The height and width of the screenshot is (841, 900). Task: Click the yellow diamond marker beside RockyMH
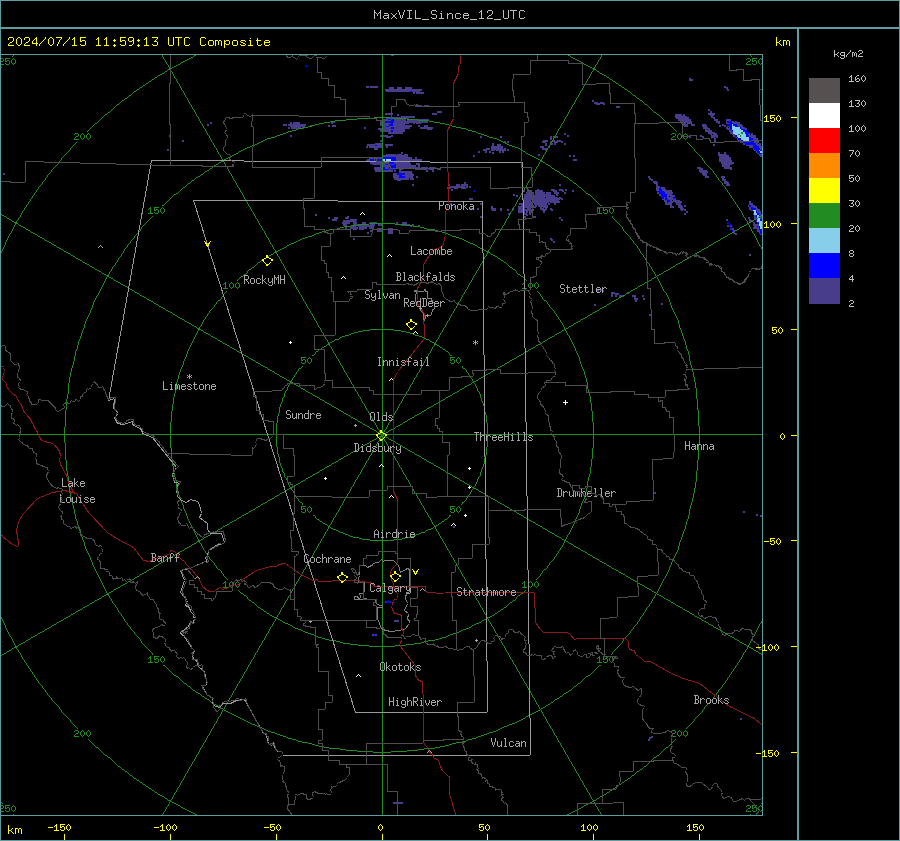tap(267, 261)
